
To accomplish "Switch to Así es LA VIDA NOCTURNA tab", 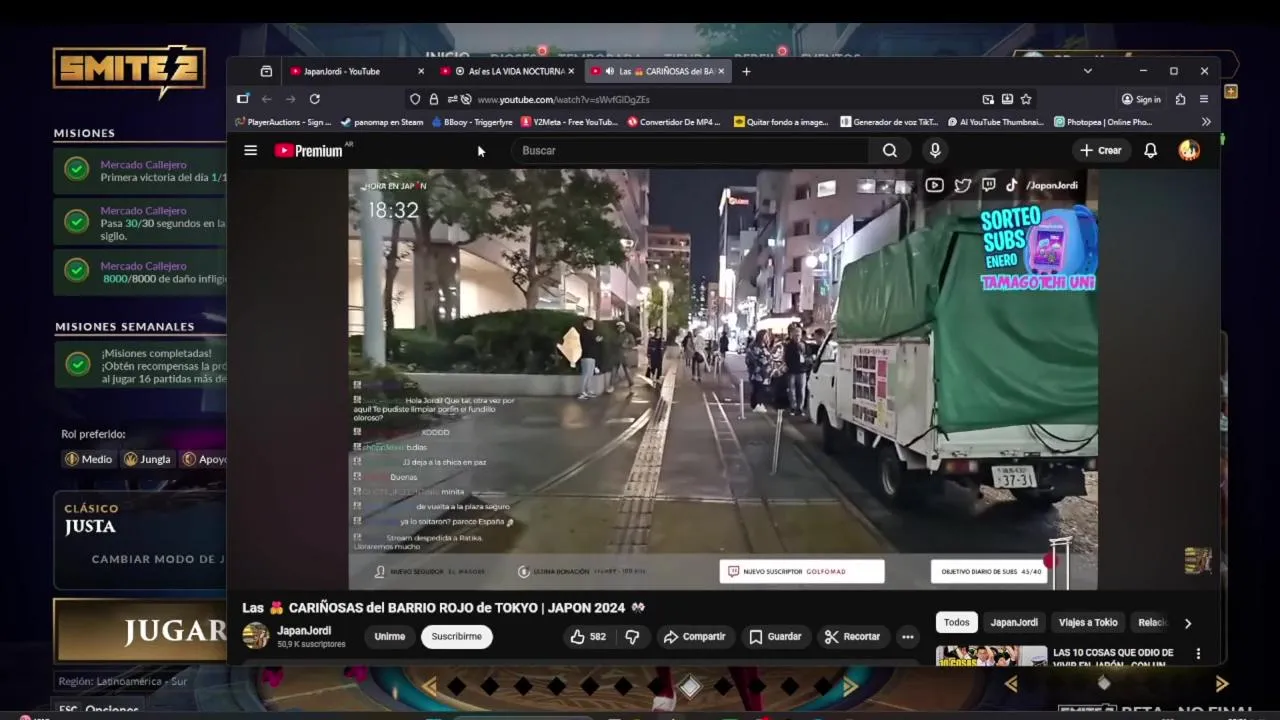I will [x=508, y=71].
